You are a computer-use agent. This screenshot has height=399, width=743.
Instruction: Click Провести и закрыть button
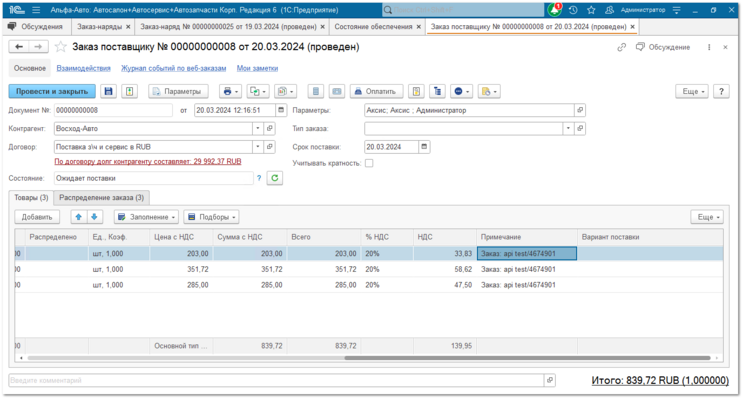pos(52,91)
